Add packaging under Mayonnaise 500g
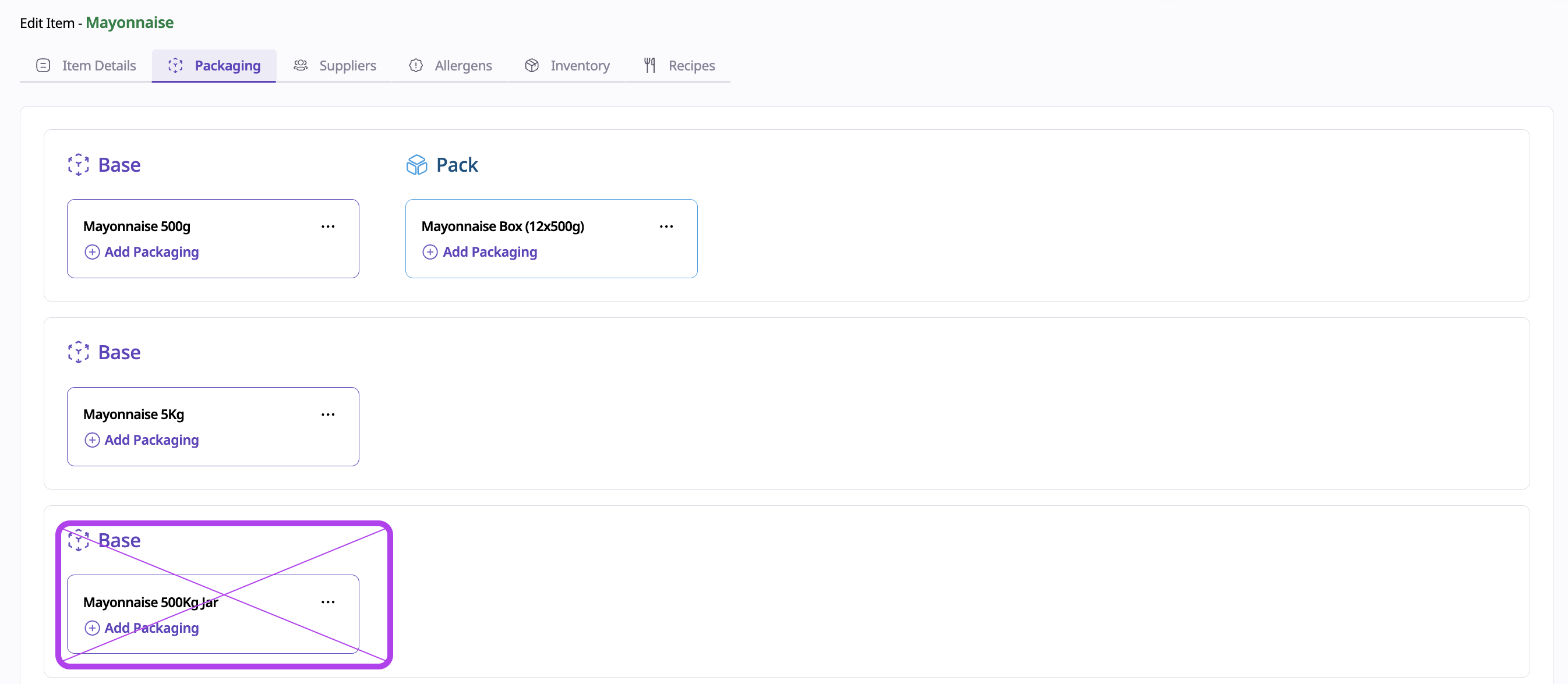 pos(151,252)
